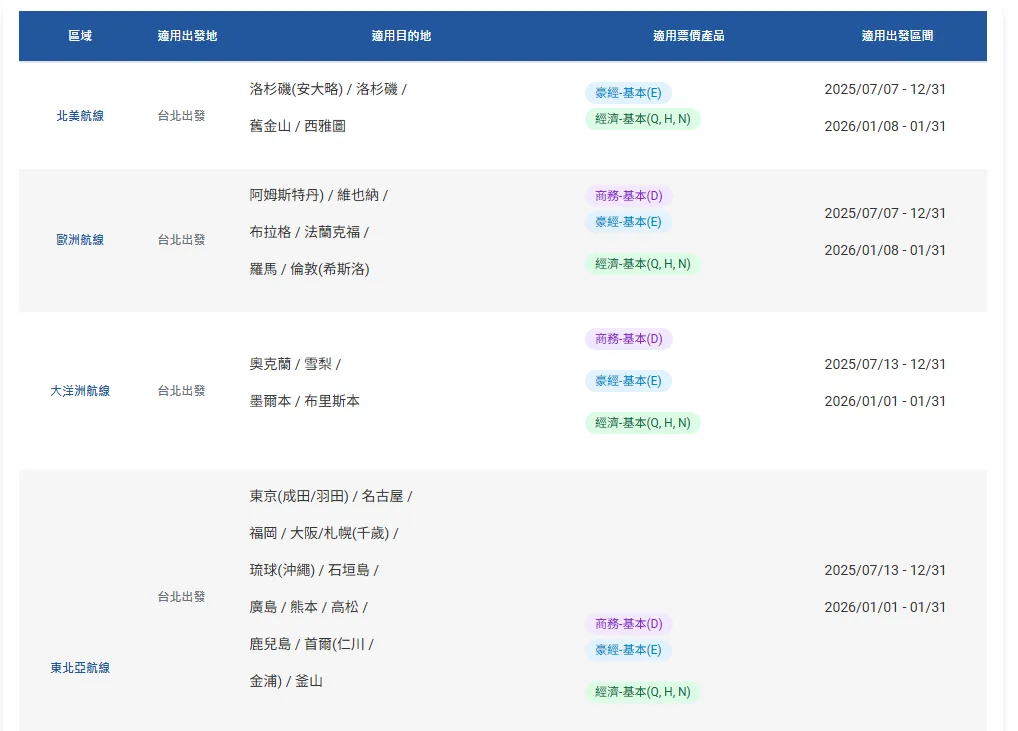This screenshot has width=1018, height=731.
Task: Click 2026/01/08 - 01/31 in 歐洲航線 row
Action: point(885,250)
